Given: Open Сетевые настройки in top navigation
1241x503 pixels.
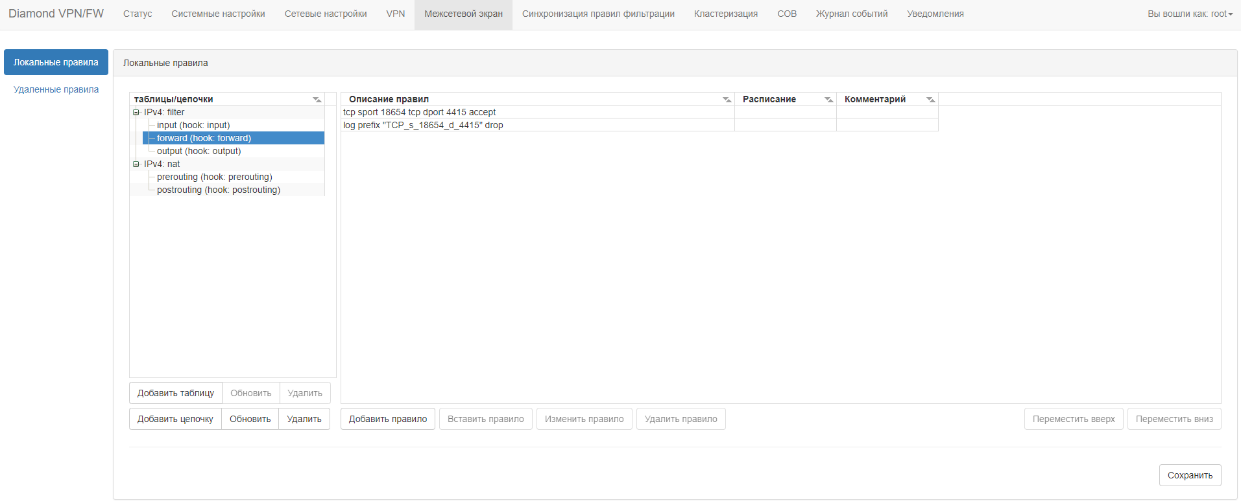Looking at the screenshot, I should [x=325, y=14].
